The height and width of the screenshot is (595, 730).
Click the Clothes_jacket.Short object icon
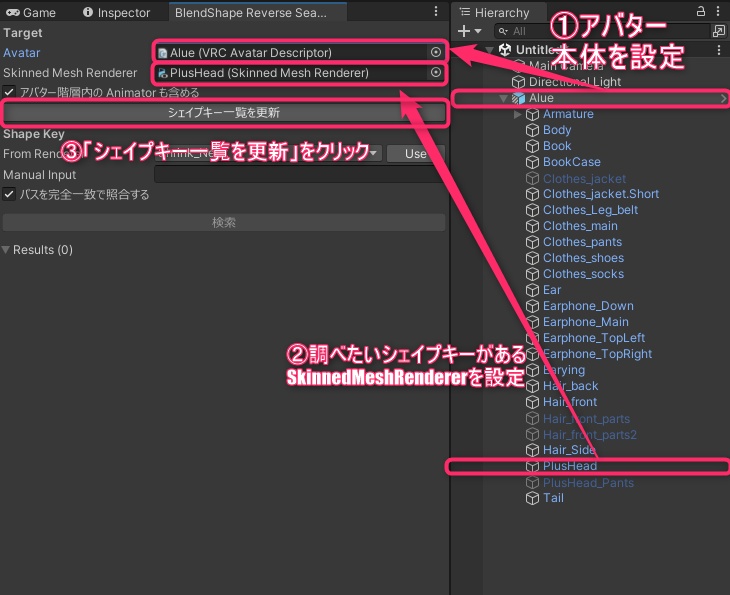click(x=532, y=194)
